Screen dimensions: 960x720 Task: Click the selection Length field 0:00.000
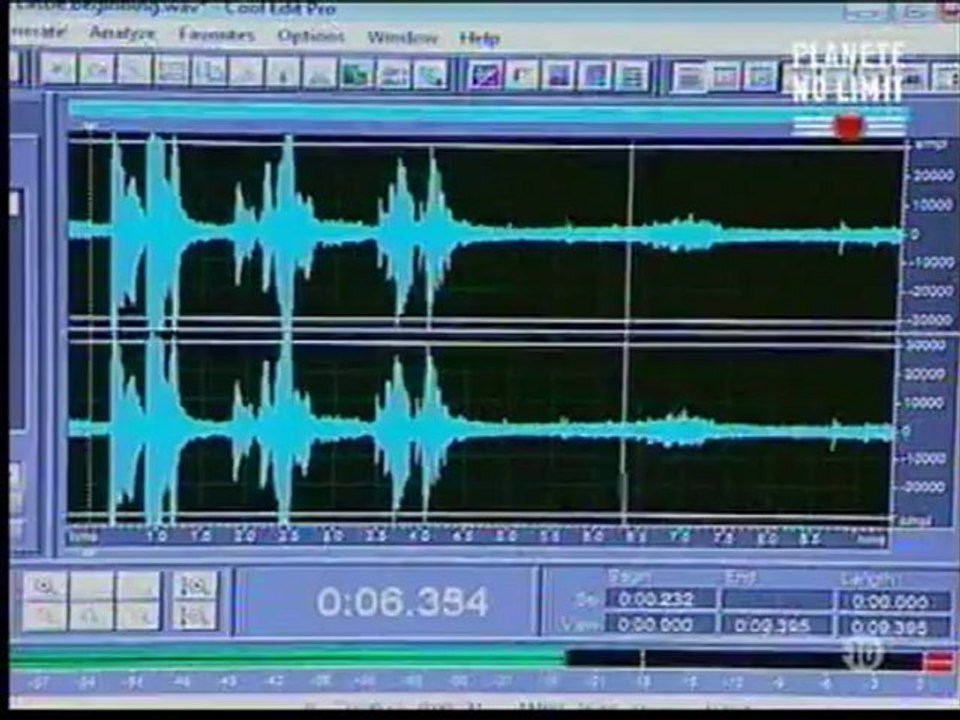895,602
